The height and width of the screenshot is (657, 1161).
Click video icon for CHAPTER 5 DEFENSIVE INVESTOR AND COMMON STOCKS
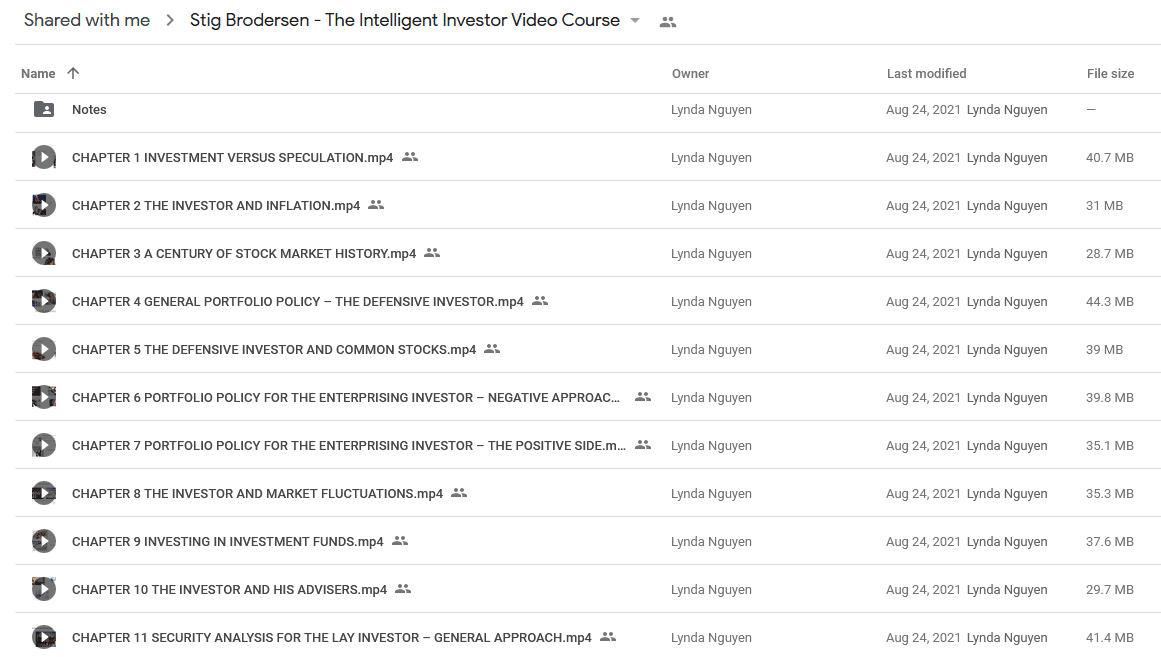44,350
